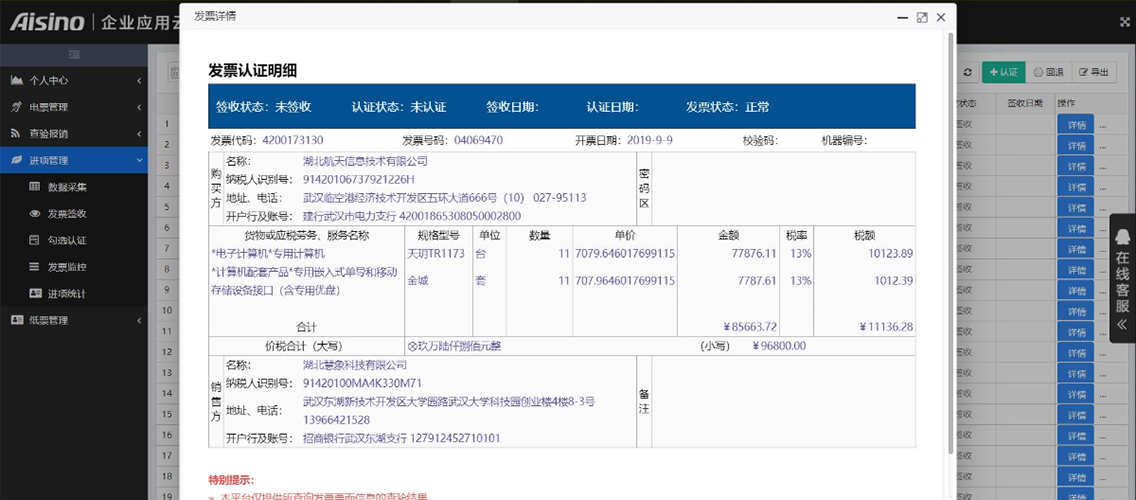The width and height of the screenshot is (1136, 500).
Task: Collapse the sidebar with the hamburger icon
Action: click(x=74, y=54)
